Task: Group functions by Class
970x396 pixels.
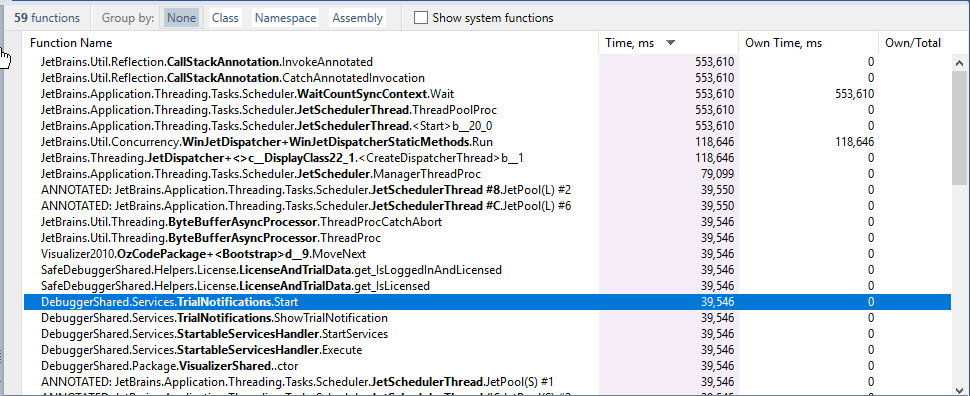Action: [x=225, y=18]
